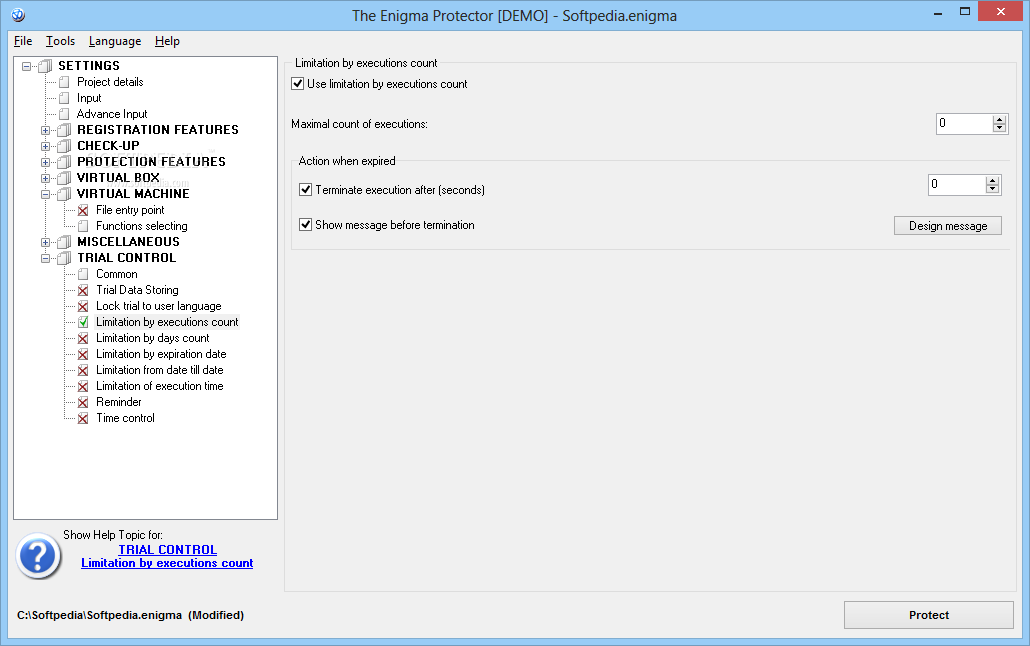Image resolution: width=1030 pixels, height=646 pixels.
Task: Collapse the TRIAL CONTROL node
Action: 45,258
